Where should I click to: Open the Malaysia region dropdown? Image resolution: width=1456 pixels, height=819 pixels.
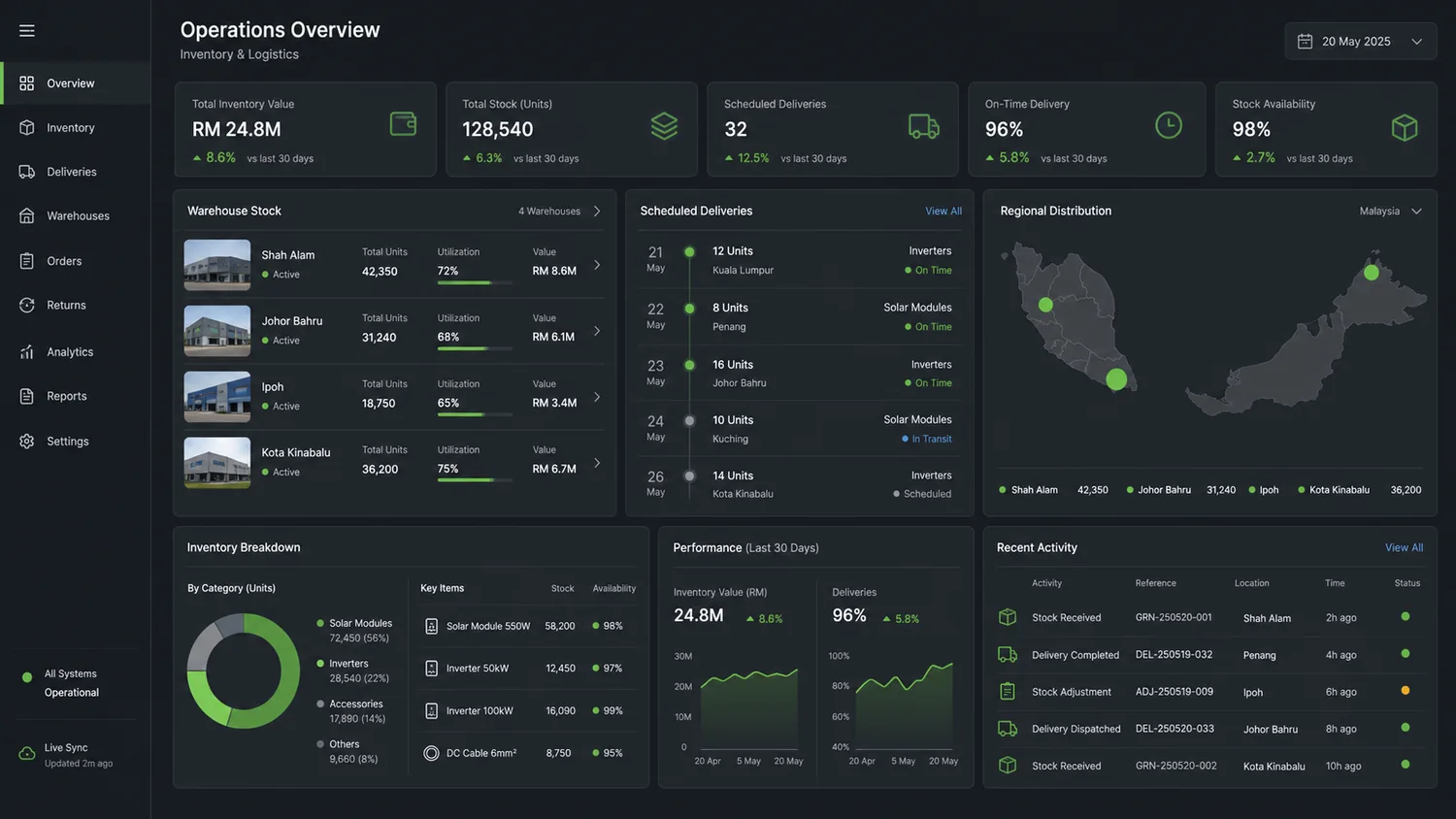point(1390,212)
